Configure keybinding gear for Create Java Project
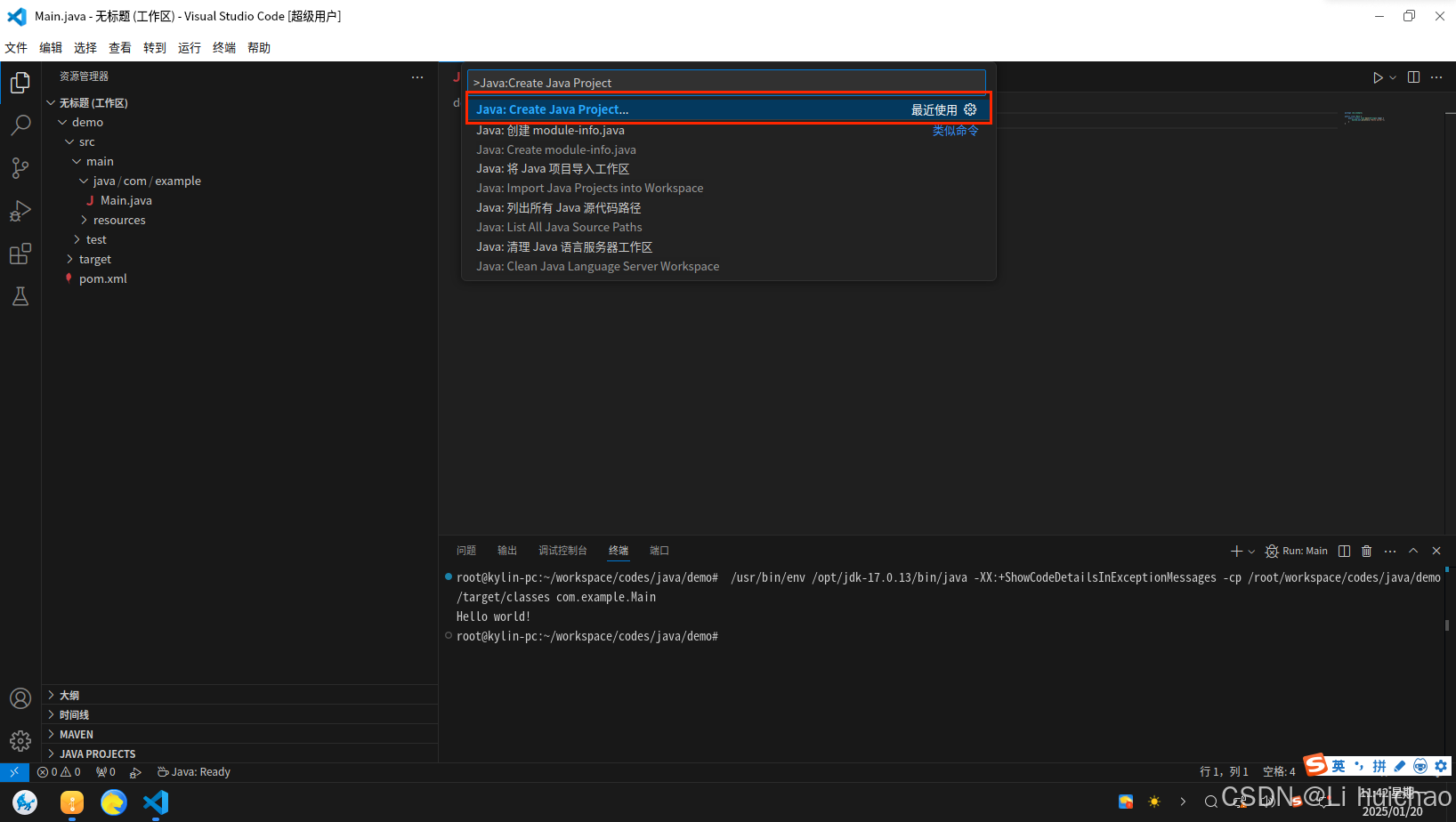Viewport: 1456px width, 822px height. coord(970,109)
